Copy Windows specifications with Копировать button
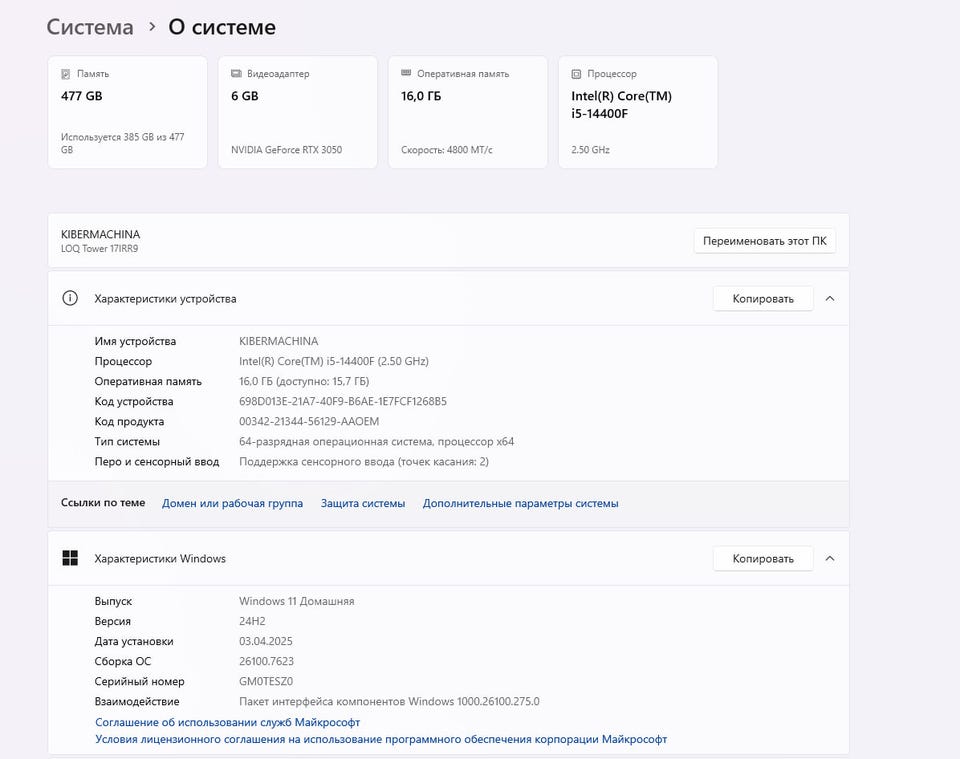The height and width of the screenshot is (759, 960). tap(762, 558)
